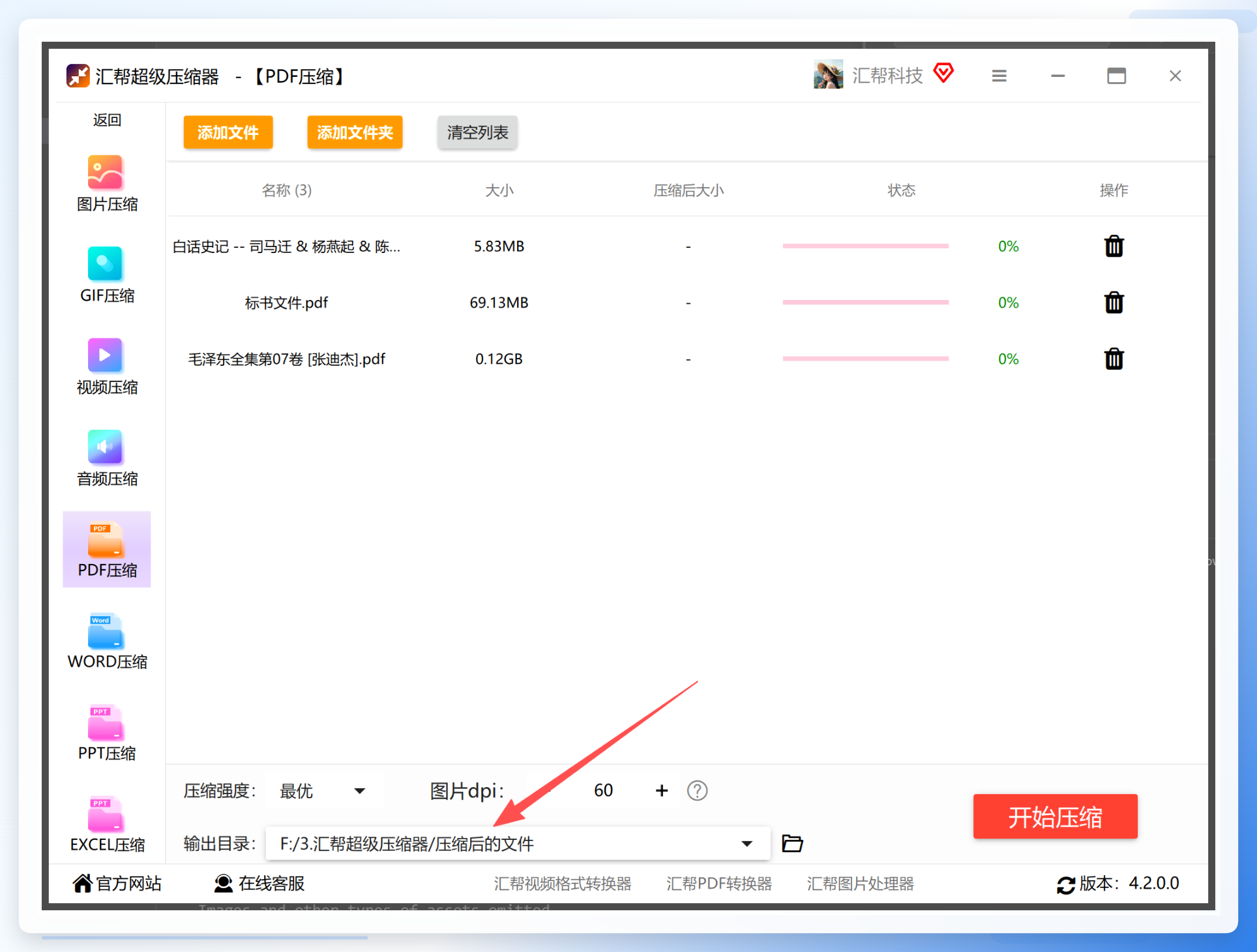This screenshot has height=952, width=1257.
Task: Open the dpi help question mark
Action: (x=697, y=790)
